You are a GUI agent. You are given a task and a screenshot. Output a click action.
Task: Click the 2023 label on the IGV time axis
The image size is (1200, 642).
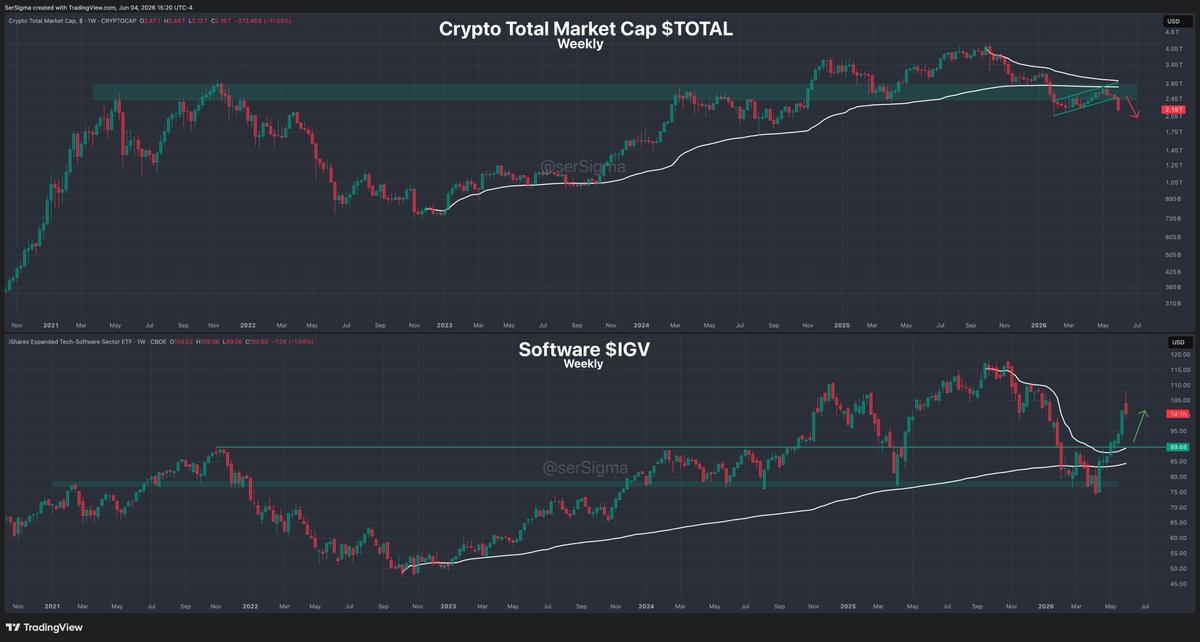(x=447, y=606)
